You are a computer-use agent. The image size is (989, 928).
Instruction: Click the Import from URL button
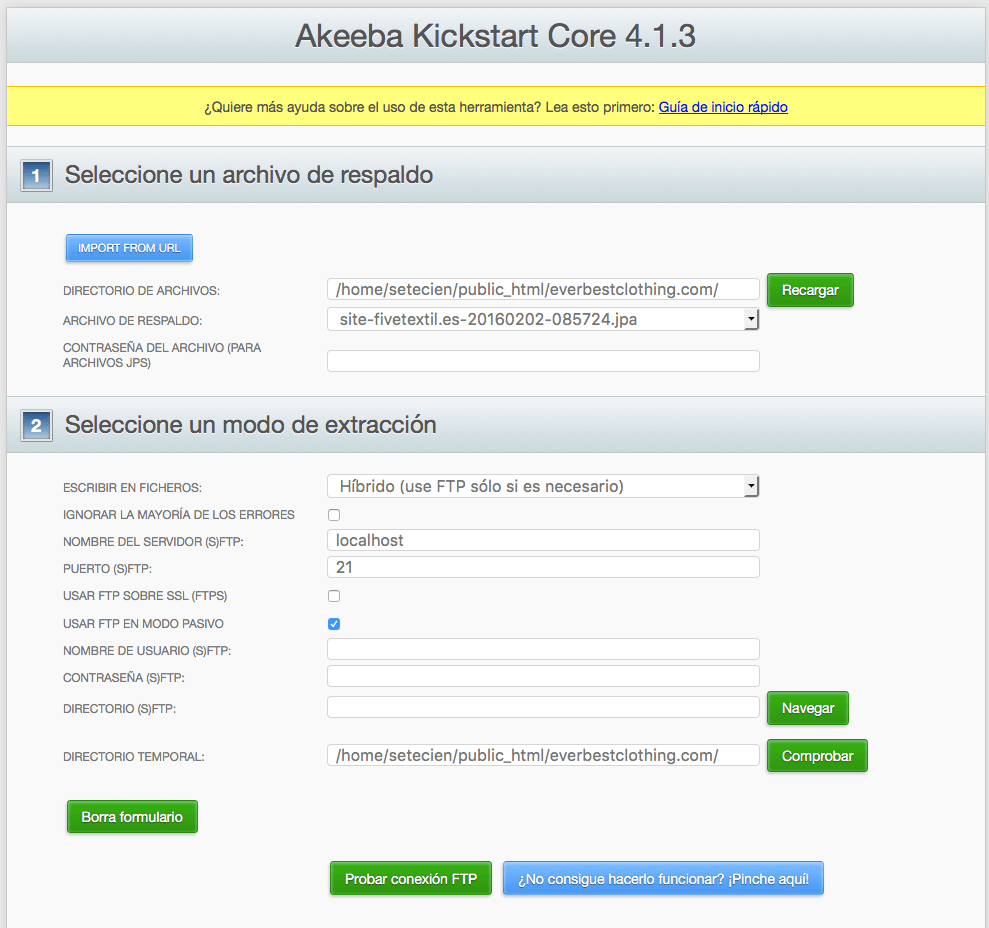tap(129, 248)
